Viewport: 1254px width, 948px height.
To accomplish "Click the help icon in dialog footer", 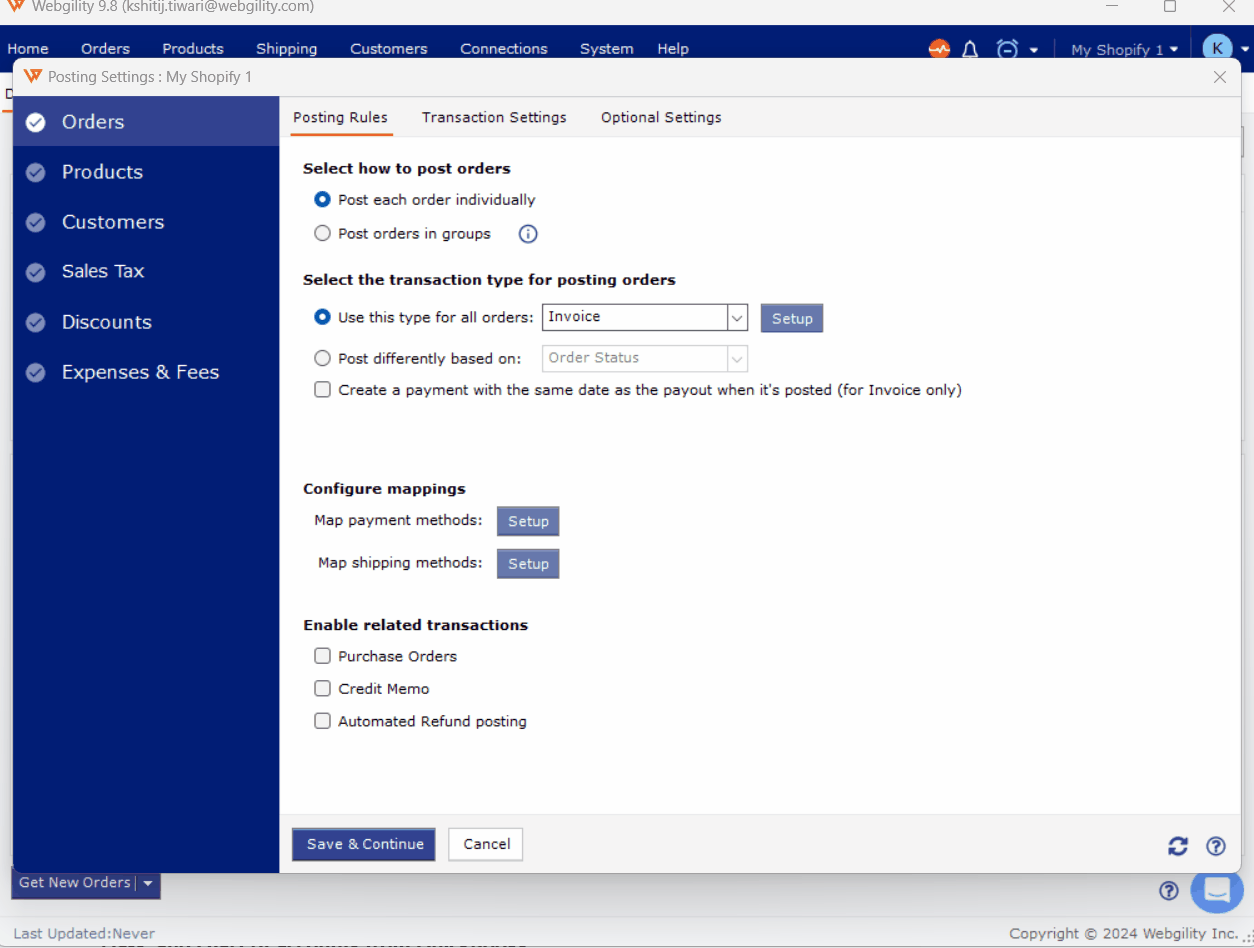I will pyautogui.click(x=1215, y=846).
